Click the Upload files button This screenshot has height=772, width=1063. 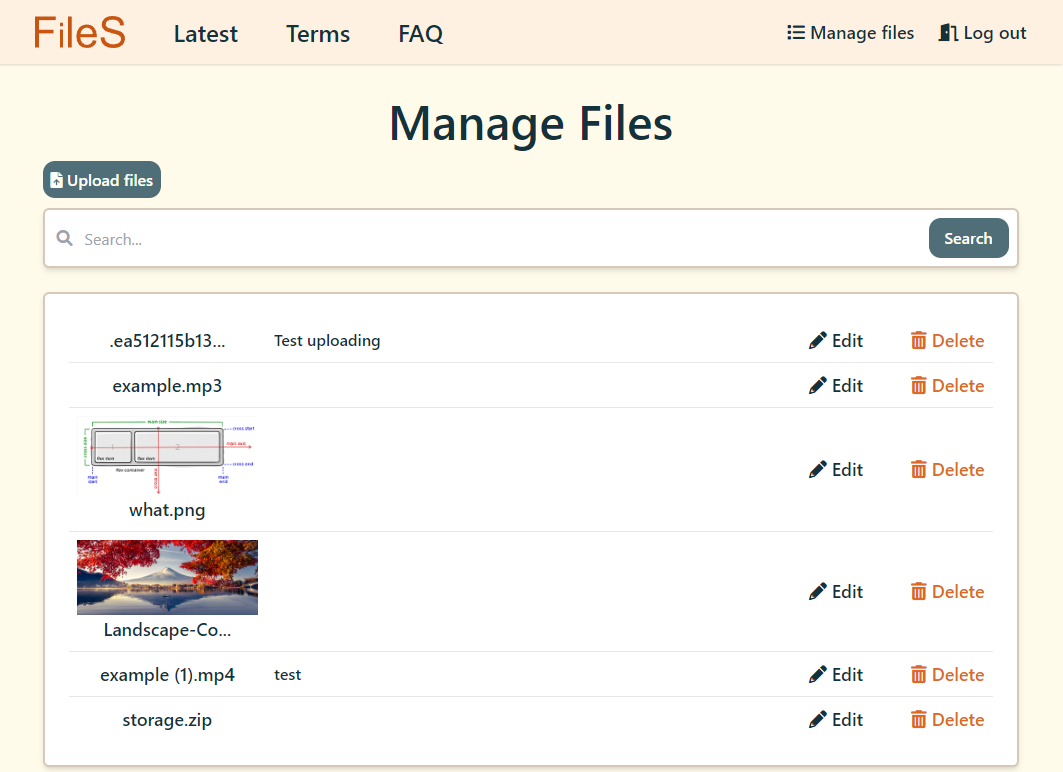click(101, 179)
